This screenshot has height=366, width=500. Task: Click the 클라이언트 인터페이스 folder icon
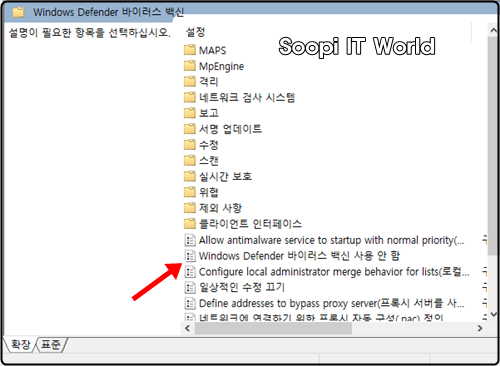pyautogui.click(x=190, y=223)
